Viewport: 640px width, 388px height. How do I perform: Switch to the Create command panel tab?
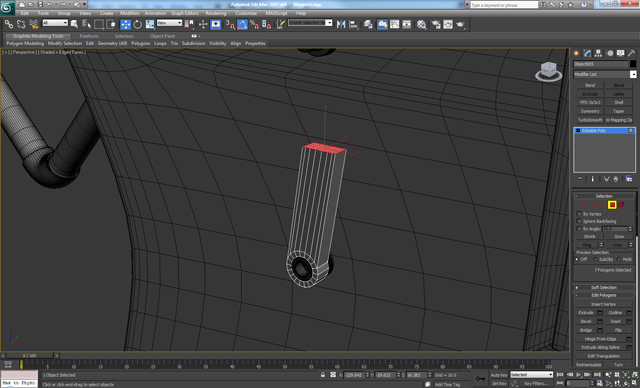[577, 53]
